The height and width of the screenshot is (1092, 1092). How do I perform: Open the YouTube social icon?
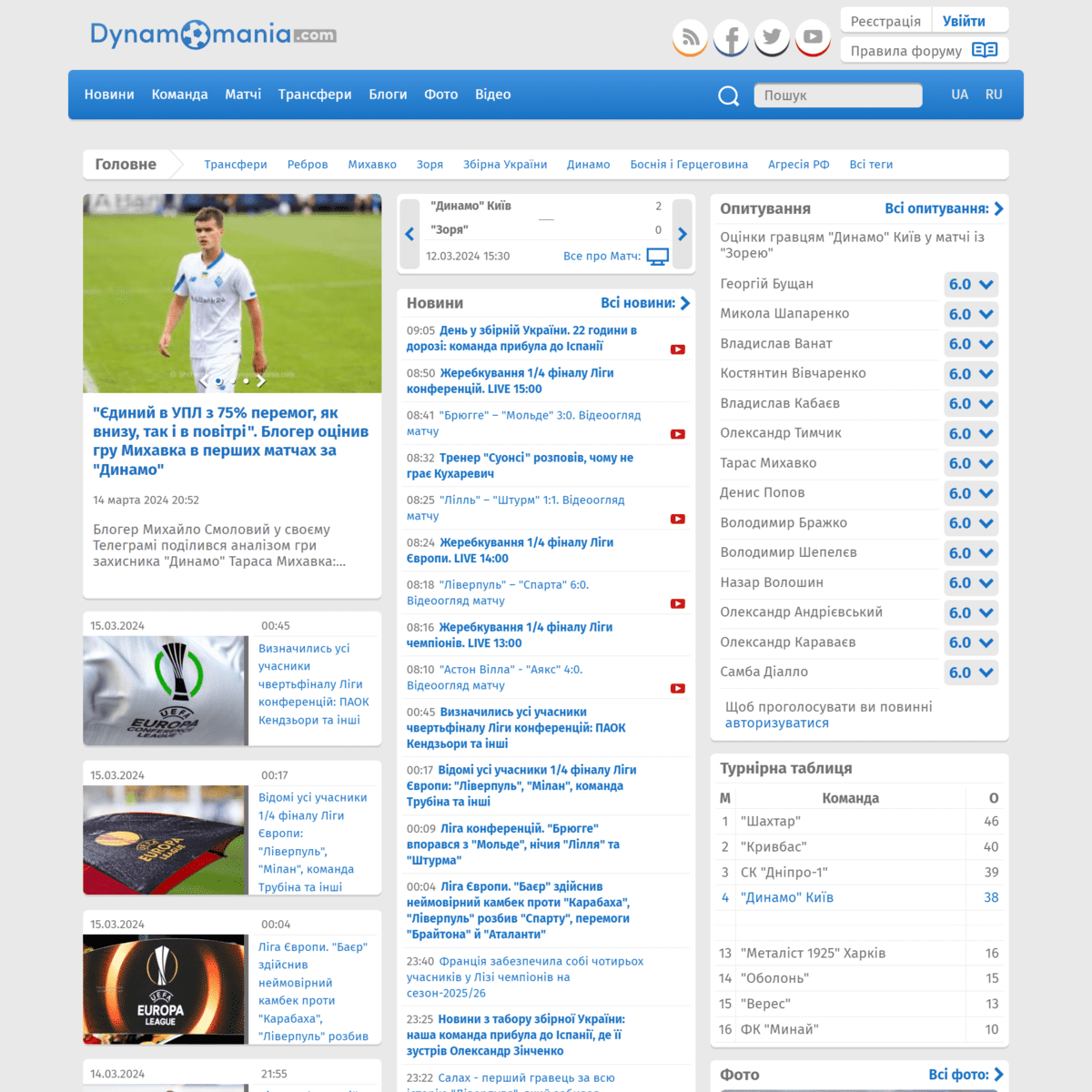(x=813, y=37)
